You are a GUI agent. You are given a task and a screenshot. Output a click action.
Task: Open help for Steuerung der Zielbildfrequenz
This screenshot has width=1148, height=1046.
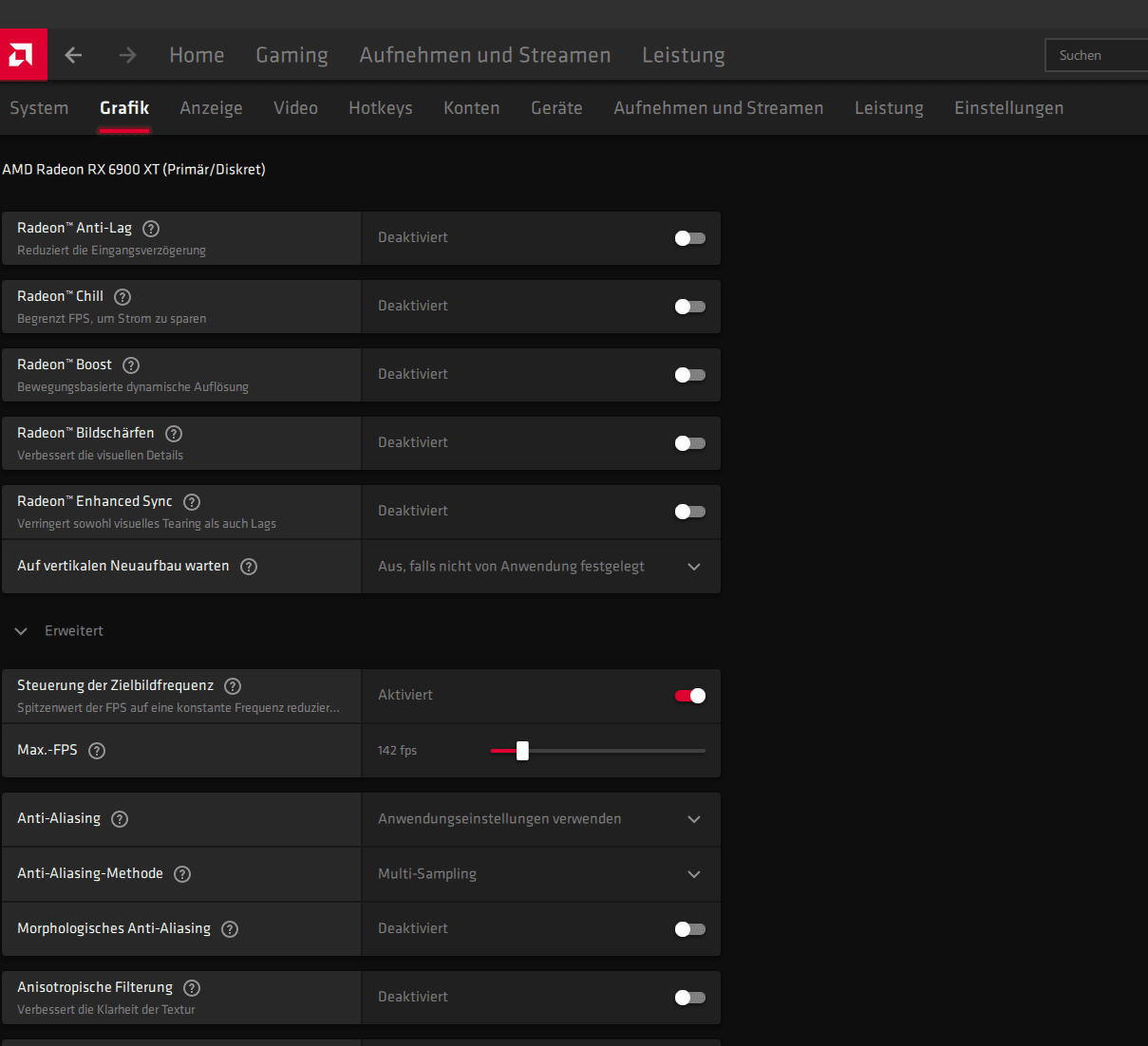click(x=233, y=686)
